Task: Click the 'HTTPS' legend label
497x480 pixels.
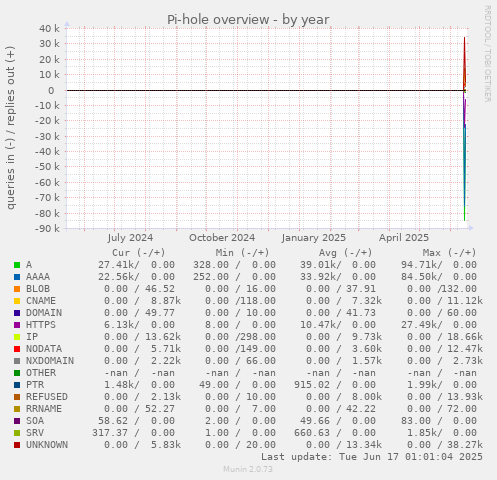Action: click(41, 325)
